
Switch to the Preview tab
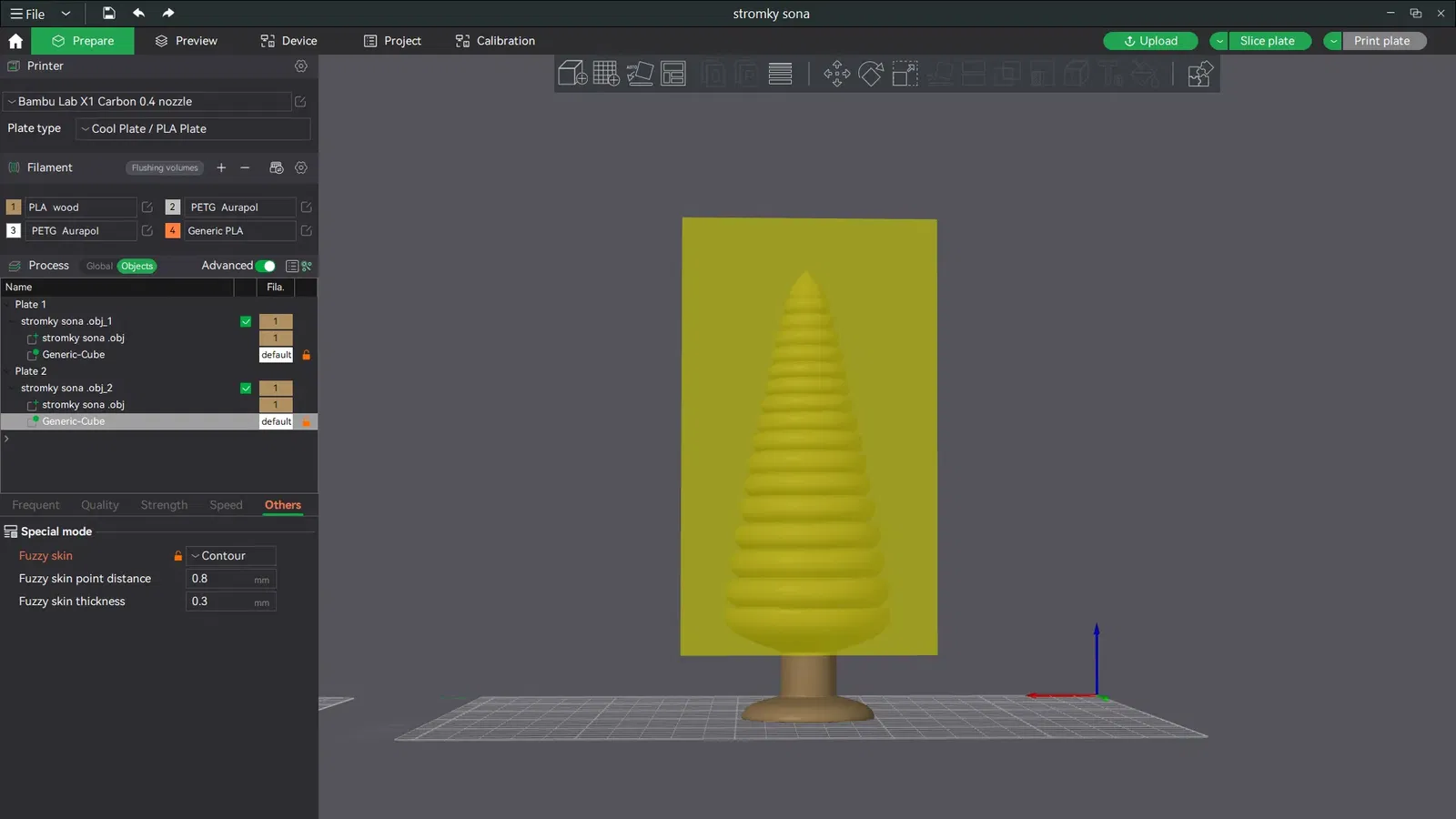(x=186, y=41)
